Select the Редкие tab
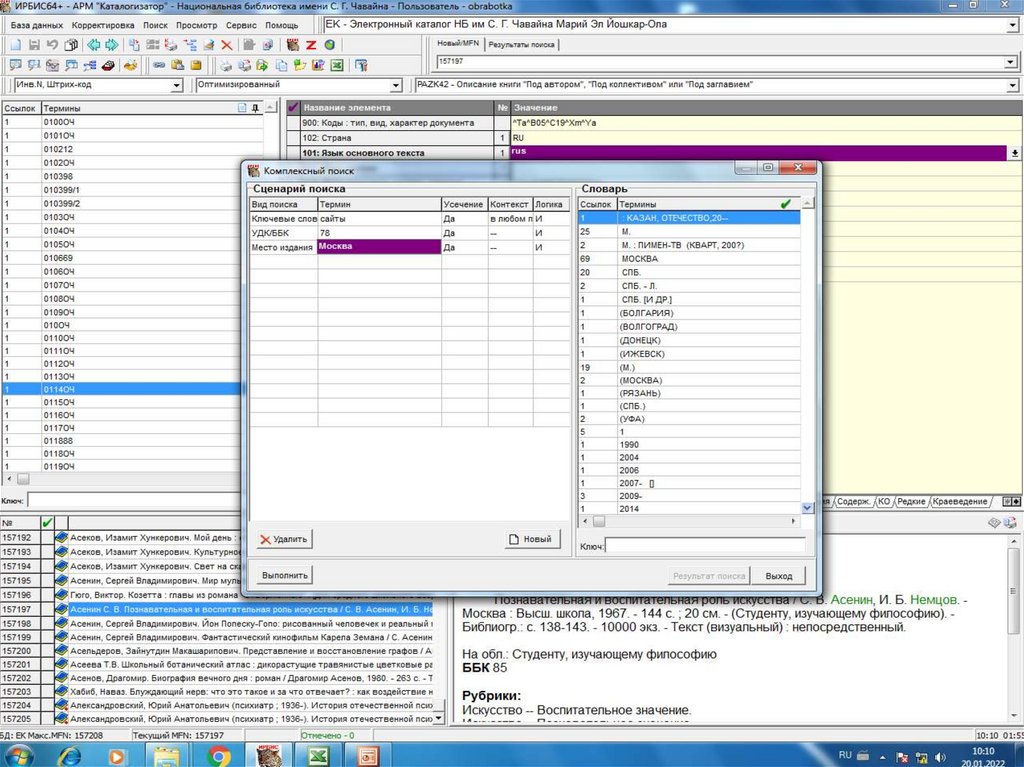The width and height of the screenshot is (1024, 767). click(911, 501)
